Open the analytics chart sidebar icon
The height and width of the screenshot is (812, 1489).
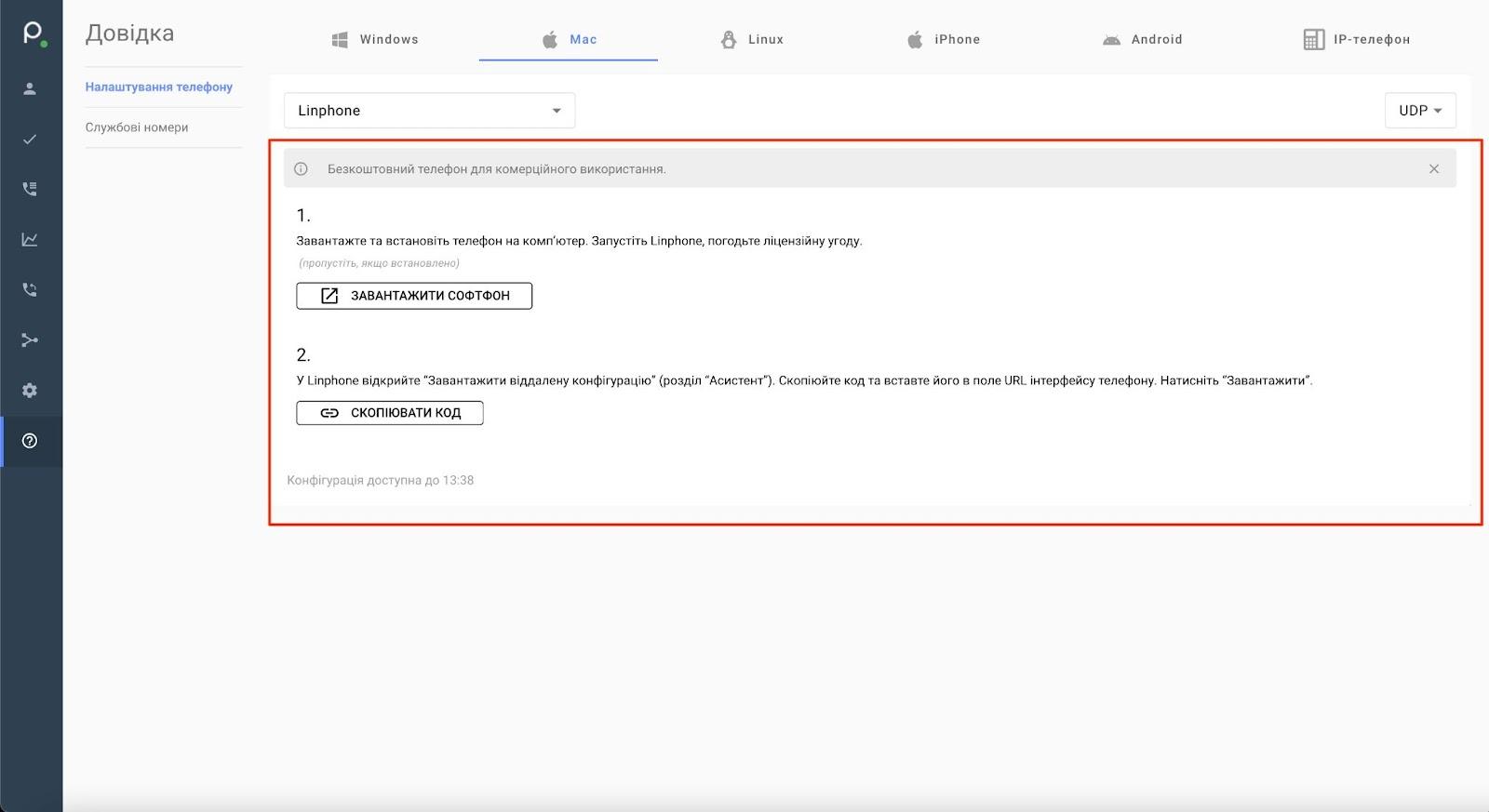pos(30,239)
